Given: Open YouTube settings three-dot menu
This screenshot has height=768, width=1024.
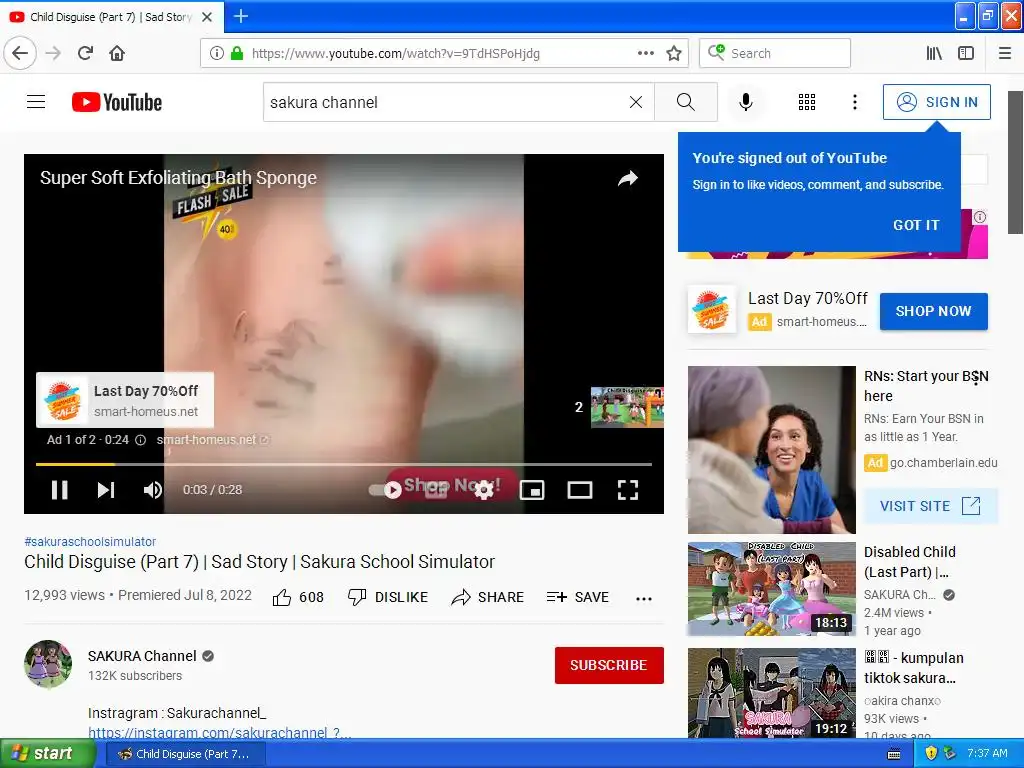Looking at the screenshot, I should pyautogui.click(x=854, y=102).
